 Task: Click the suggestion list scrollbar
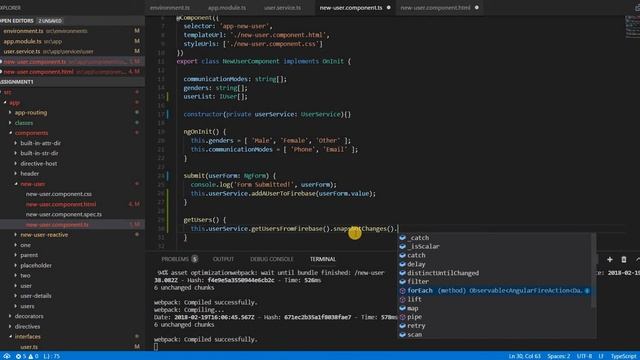point(594,271)
